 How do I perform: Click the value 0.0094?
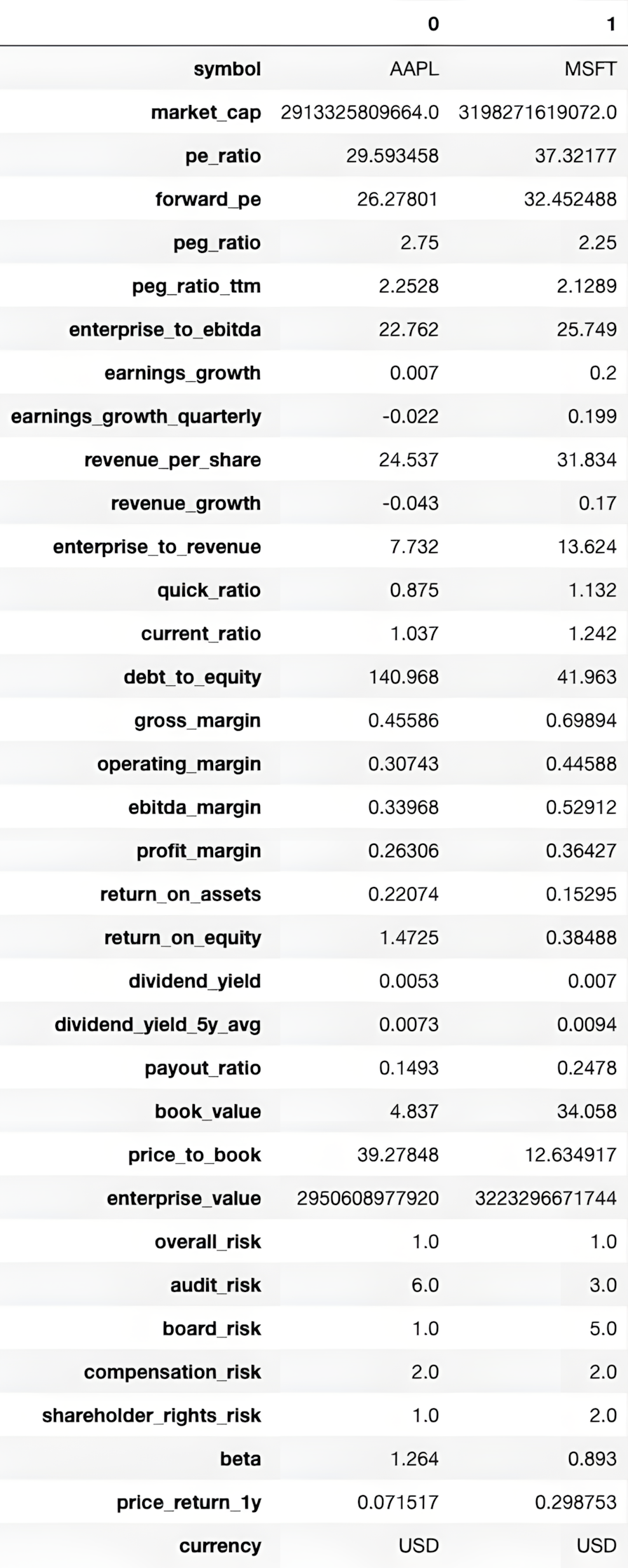(587, 1025)
